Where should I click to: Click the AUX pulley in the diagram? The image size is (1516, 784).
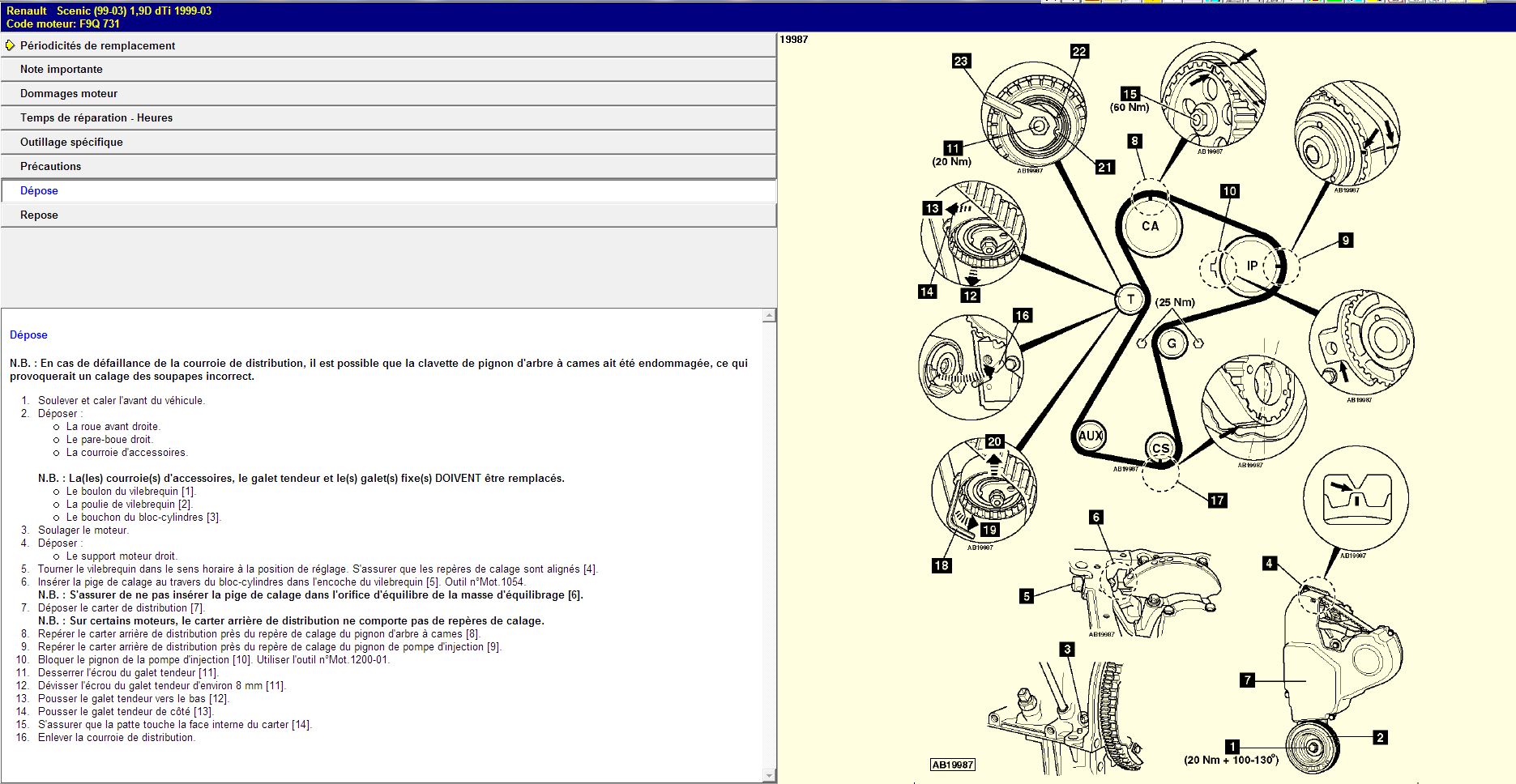(1091, 436)
